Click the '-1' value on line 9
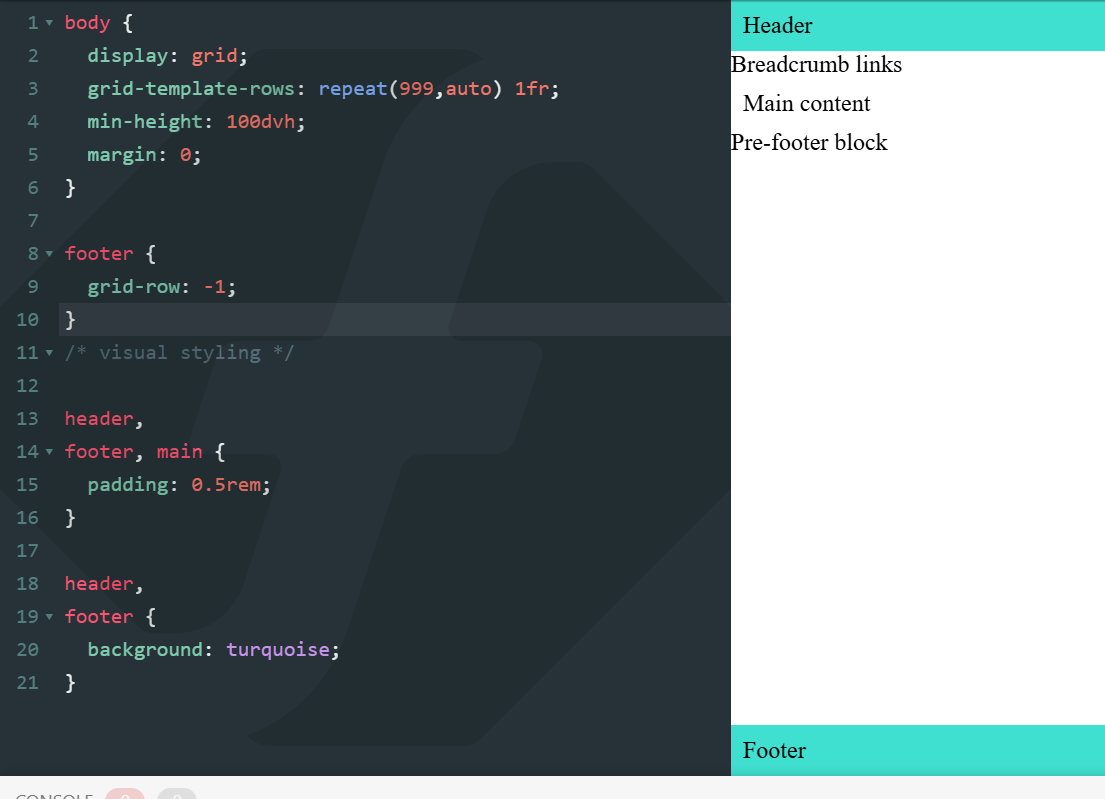1105x799 pixels. click(214, 287)
